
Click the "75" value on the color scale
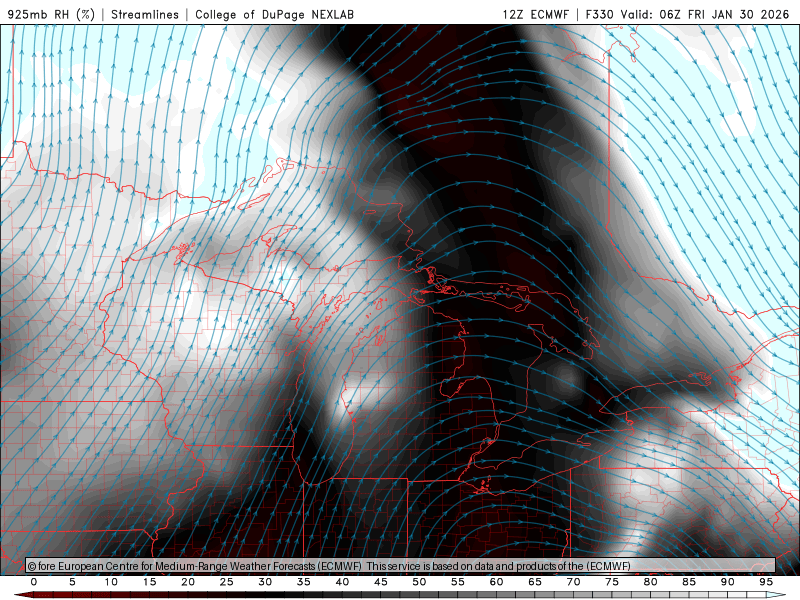click(612, 582)
